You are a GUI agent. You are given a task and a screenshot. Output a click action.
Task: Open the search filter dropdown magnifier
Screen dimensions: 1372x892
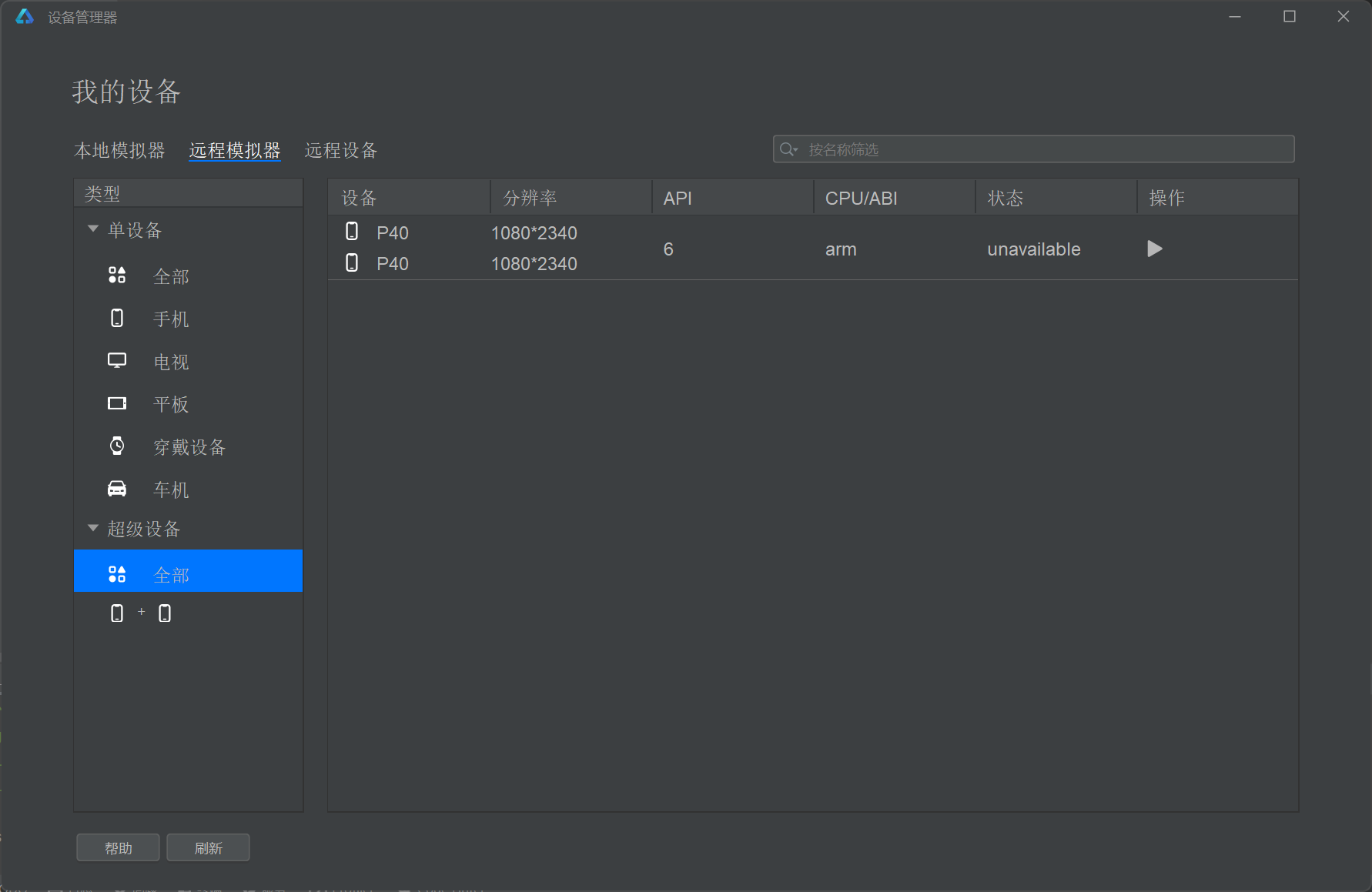(788, 149)
